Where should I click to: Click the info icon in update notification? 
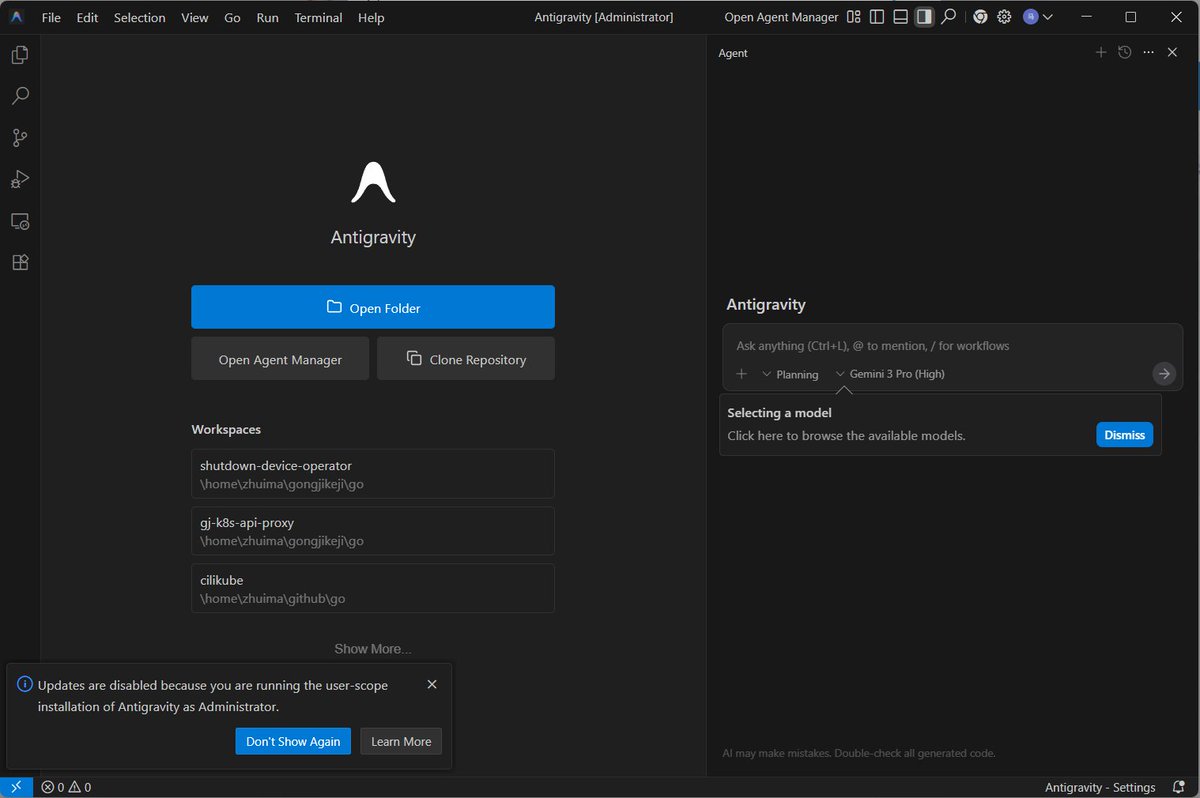25,685
